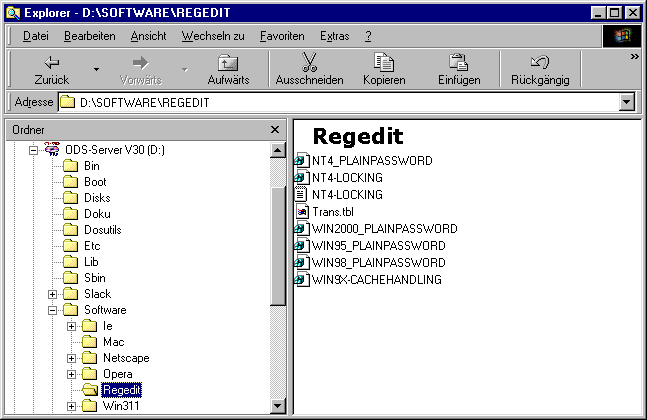
Task: Select the Trans.tbl file icon
Action: [x=302, y=212]
